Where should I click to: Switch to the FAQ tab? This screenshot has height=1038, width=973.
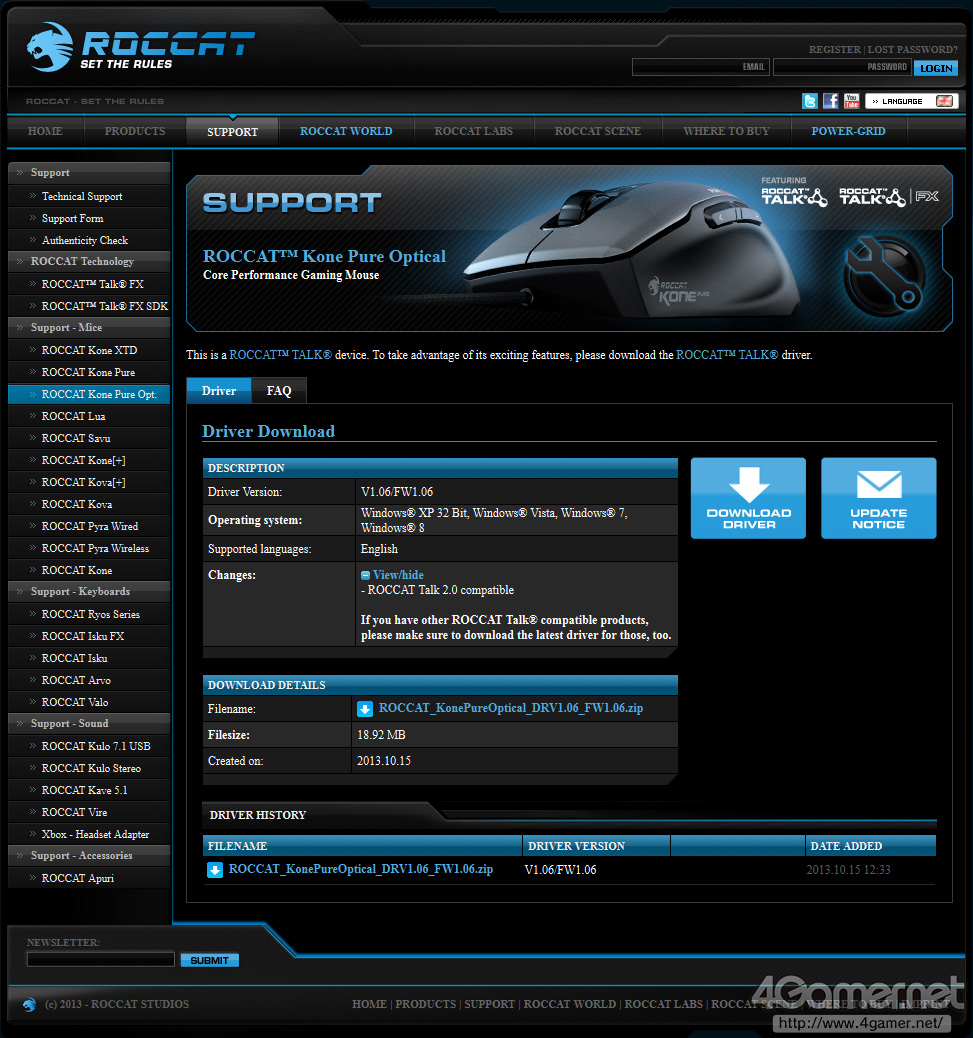coord(279,391)
